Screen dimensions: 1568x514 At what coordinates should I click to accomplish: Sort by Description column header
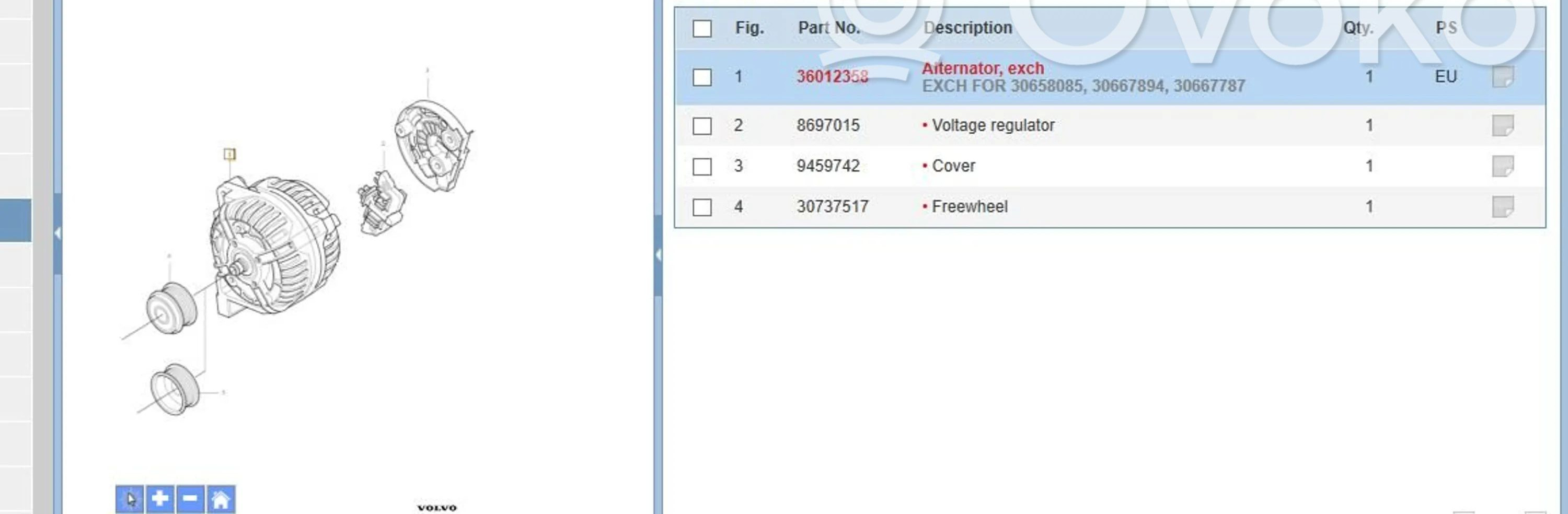tap(967, 28)
